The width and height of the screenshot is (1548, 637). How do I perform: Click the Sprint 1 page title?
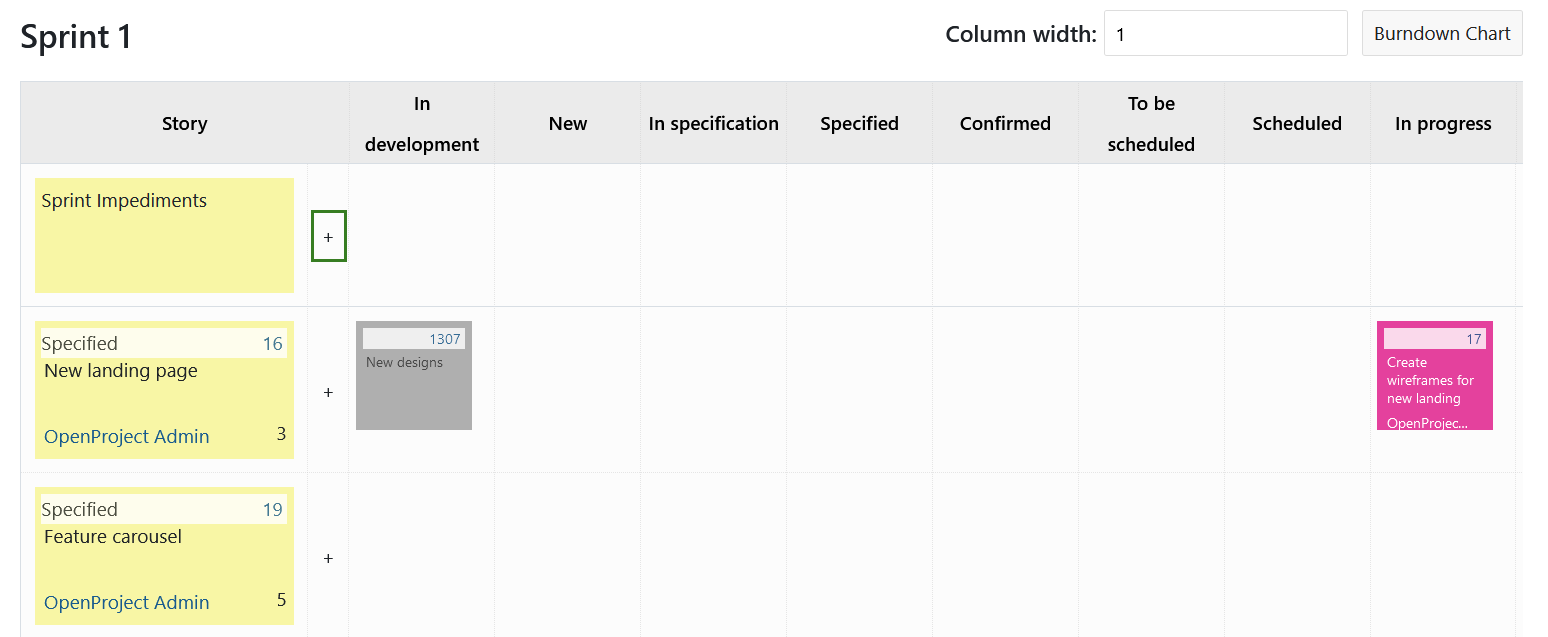75,36
